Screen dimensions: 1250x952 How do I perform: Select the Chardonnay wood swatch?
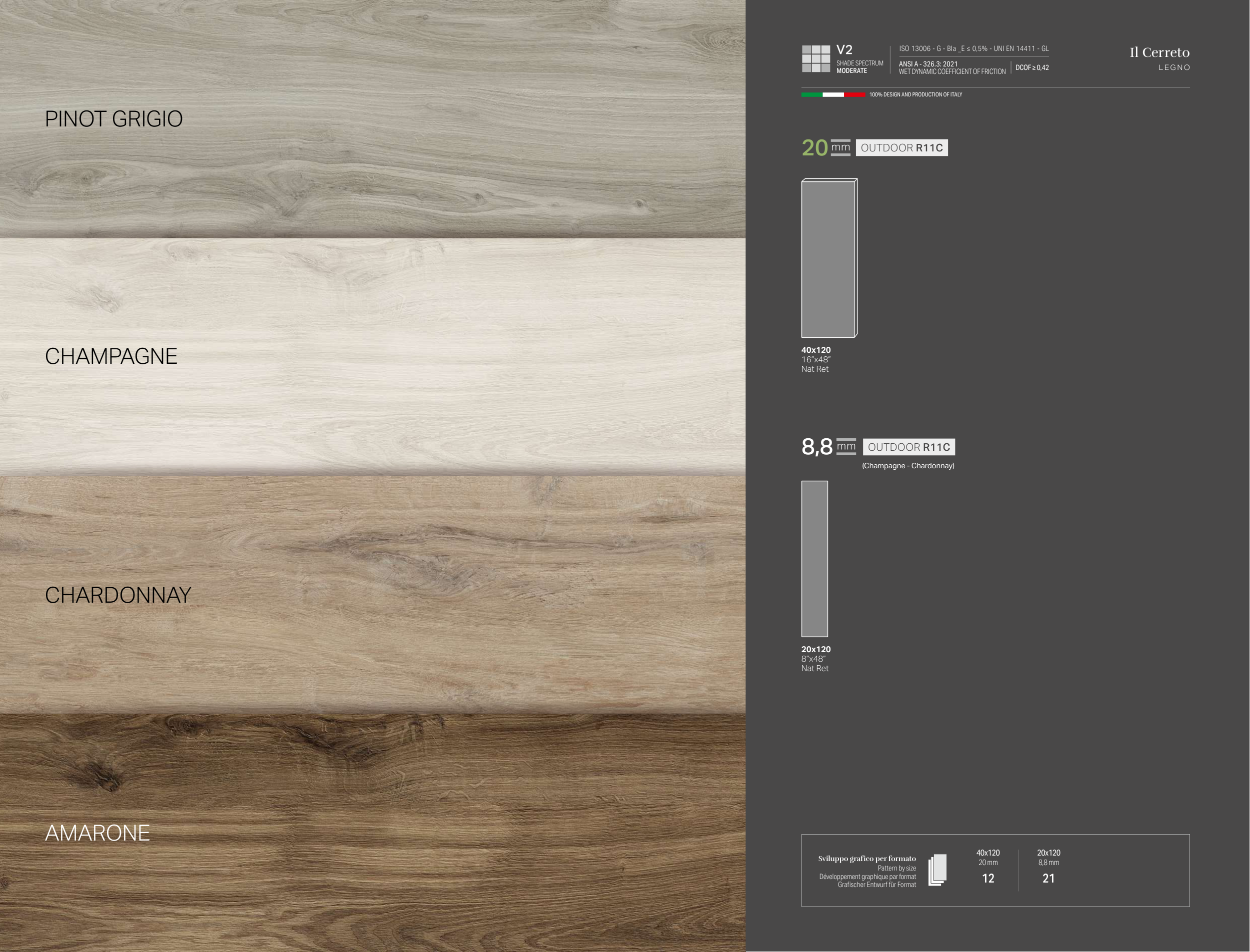click(x=372, y=595)
